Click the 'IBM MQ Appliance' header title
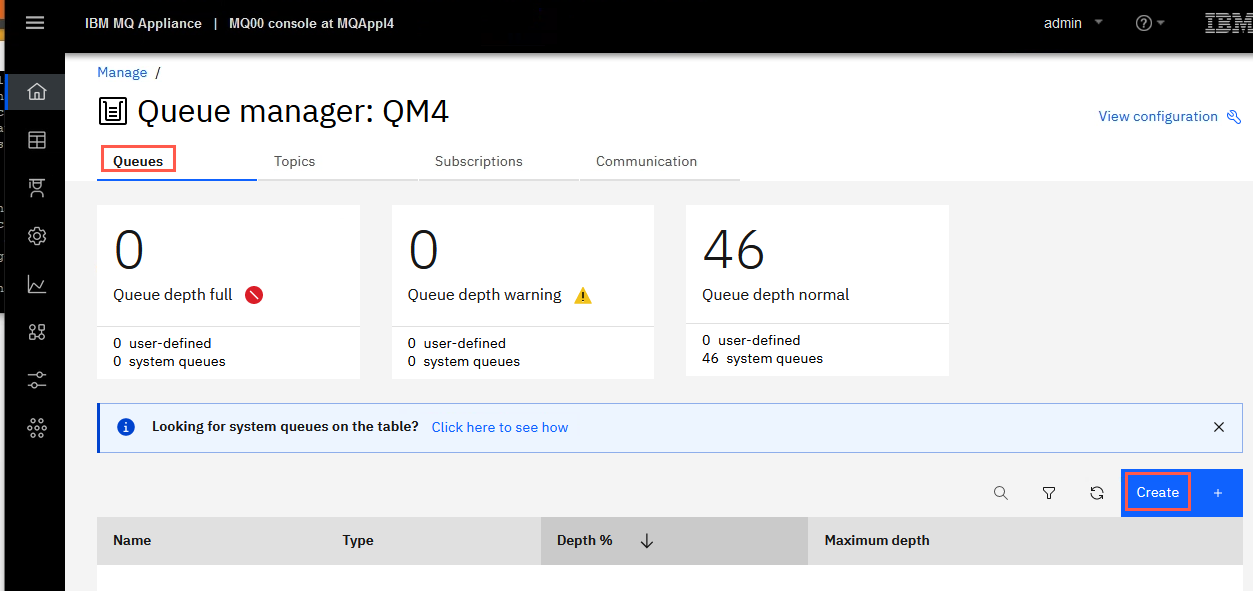 point(143,23)
